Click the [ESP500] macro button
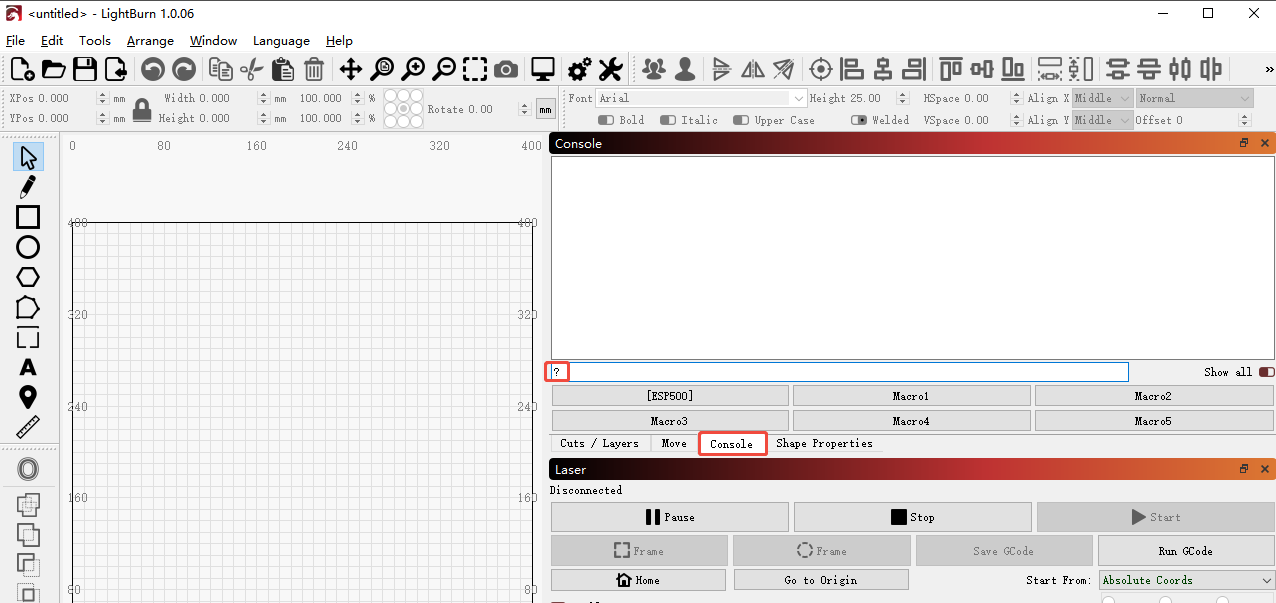Image resolution: width=1276 pixels, height=603 pixels. (670, 396)
